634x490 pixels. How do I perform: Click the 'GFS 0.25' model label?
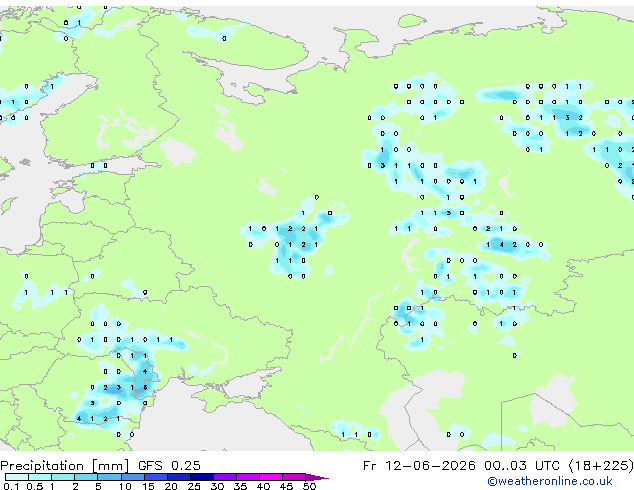pyautogui.click(x=169, y=466)
